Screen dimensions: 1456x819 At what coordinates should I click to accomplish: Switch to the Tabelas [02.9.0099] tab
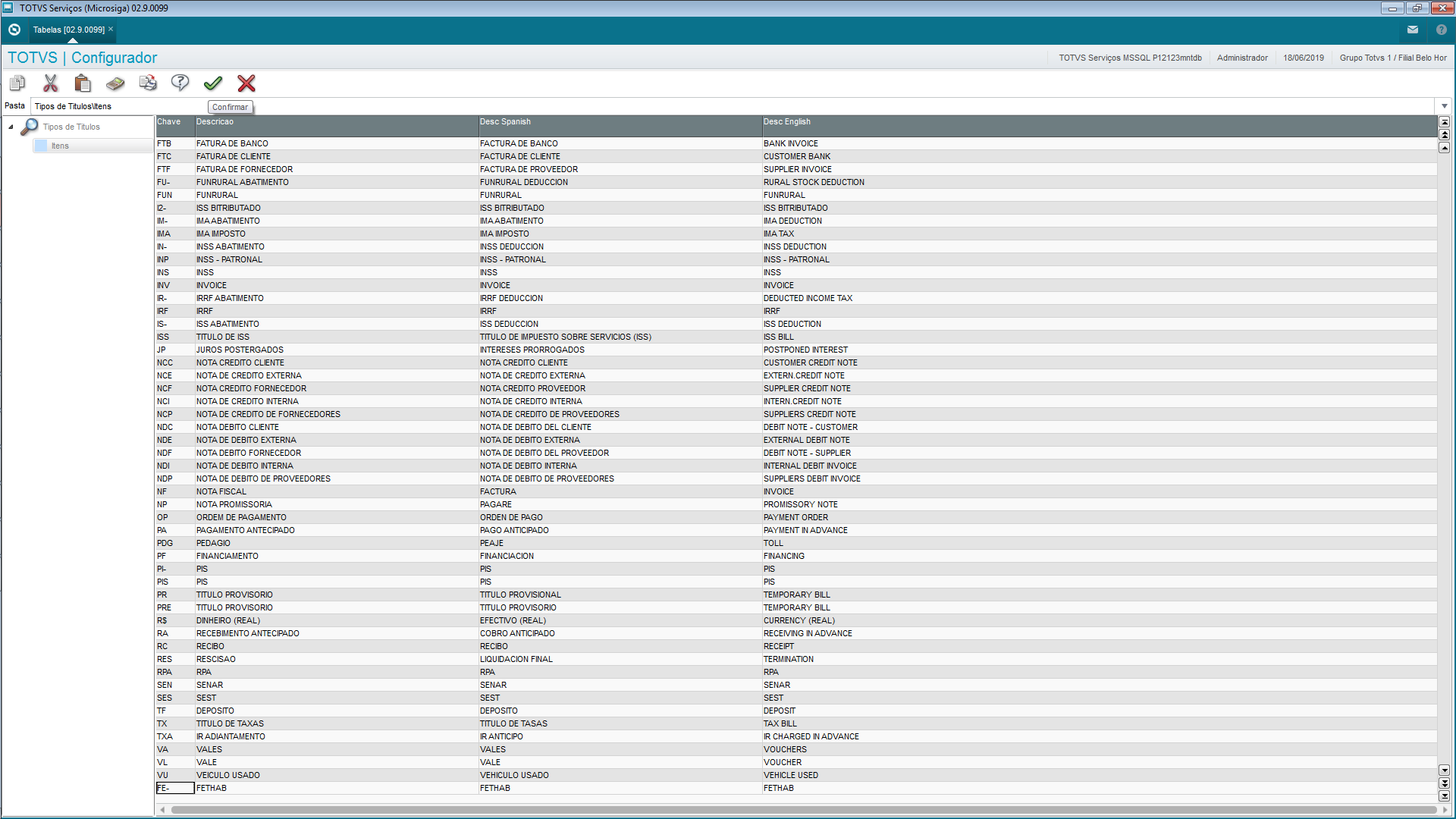pos(68,30)
